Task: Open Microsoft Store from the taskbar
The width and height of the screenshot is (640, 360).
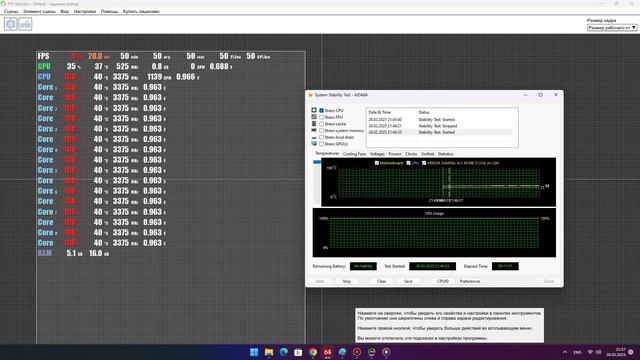Action: click(298, 352)
